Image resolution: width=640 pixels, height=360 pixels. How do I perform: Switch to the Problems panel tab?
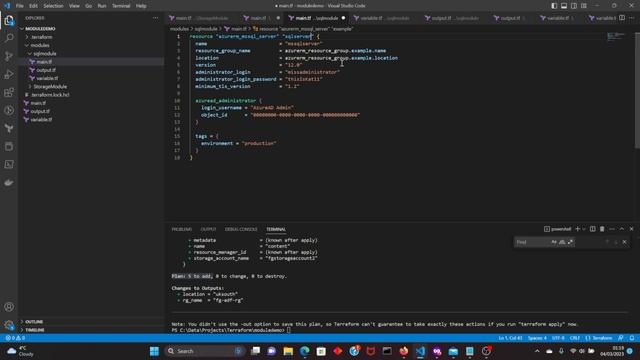[x=182, y=229]
